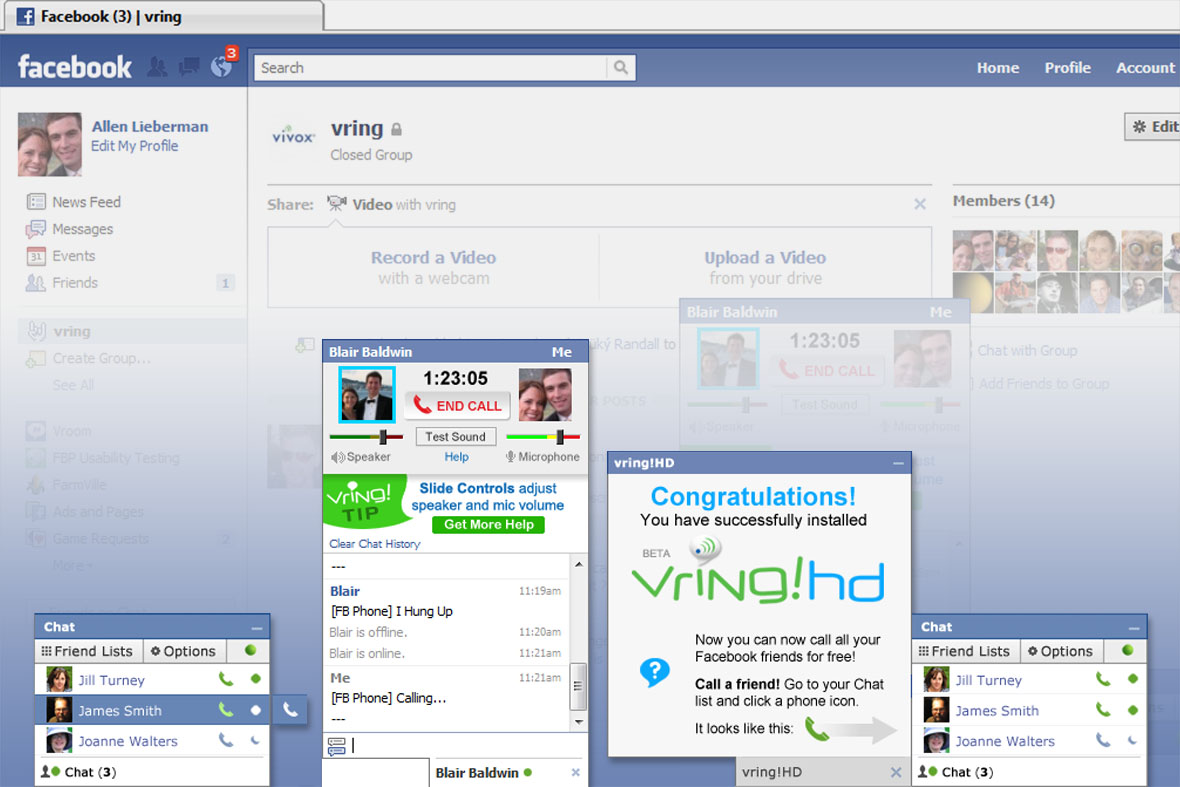Call Jill Turney via phone icon in right Chat panel

pos(1103,679)
